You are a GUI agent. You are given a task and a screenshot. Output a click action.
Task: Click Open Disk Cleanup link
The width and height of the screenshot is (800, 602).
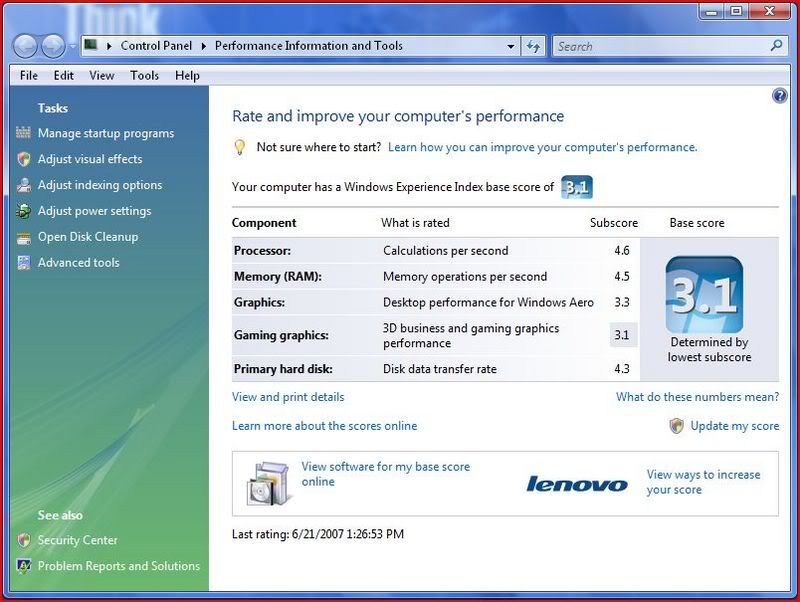(x=88, y=237)
